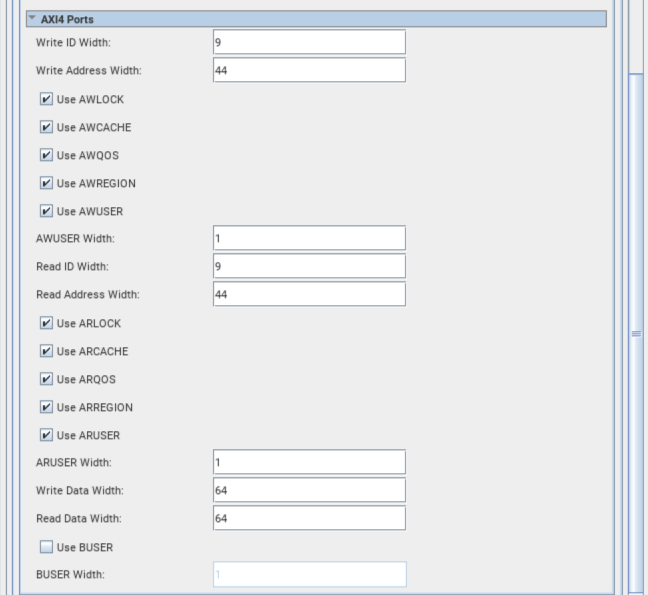
Task: Toggle the Use ARQOS checkbox
Action: coord(46,380)
